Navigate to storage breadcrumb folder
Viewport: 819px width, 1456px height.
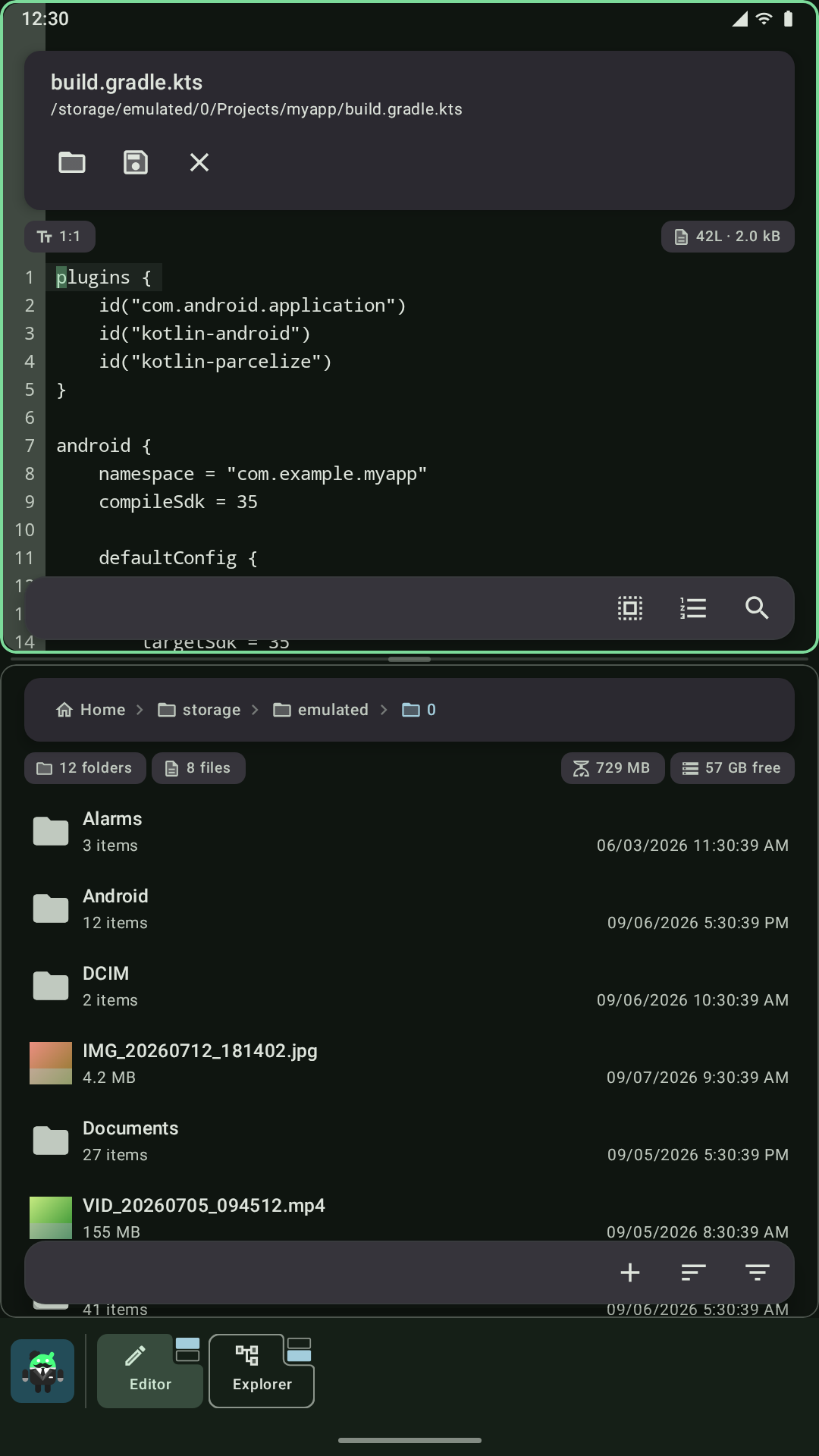coord(199,710)
